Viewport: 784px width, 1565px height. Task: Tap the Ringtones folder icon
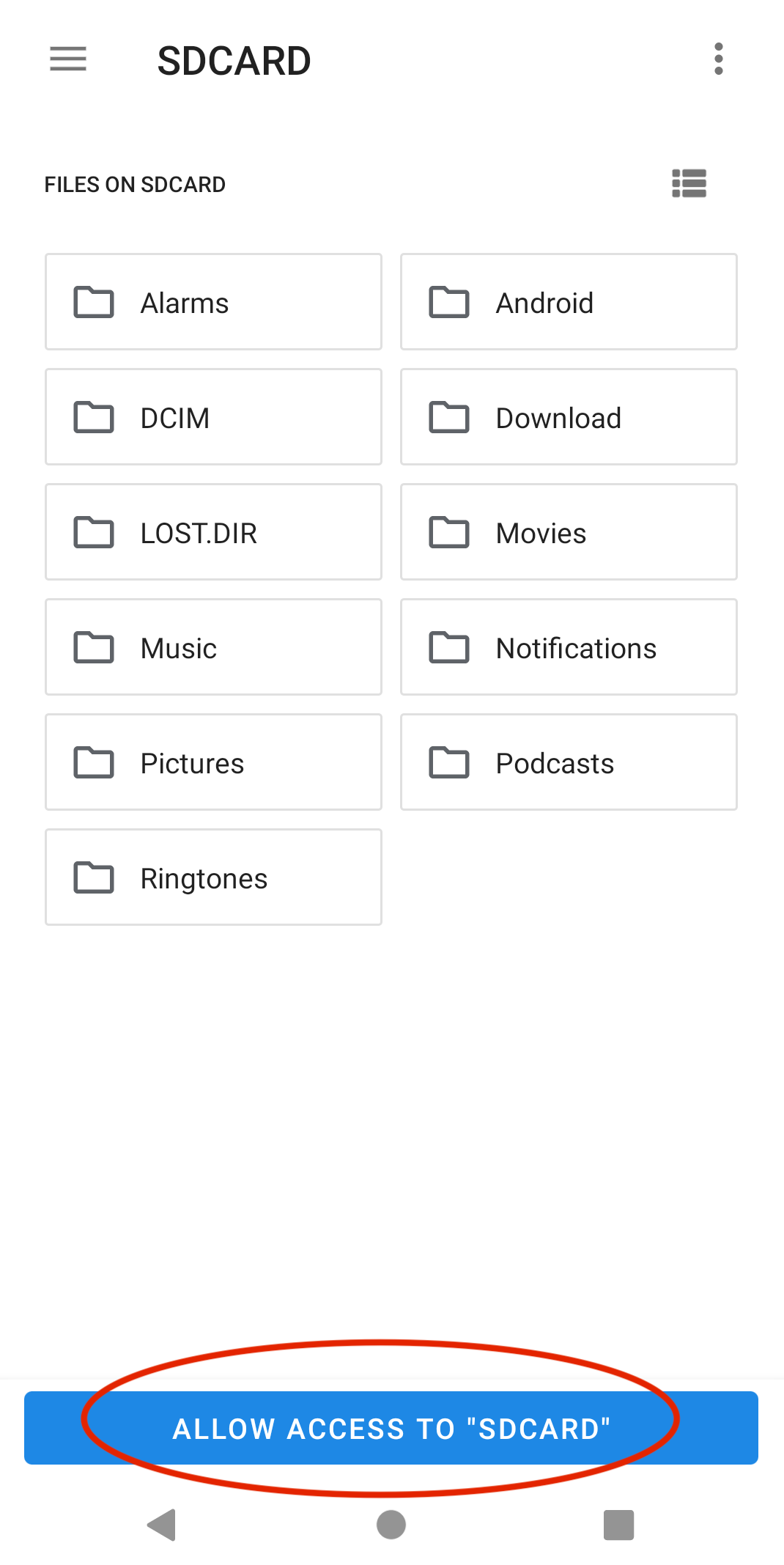94,877
